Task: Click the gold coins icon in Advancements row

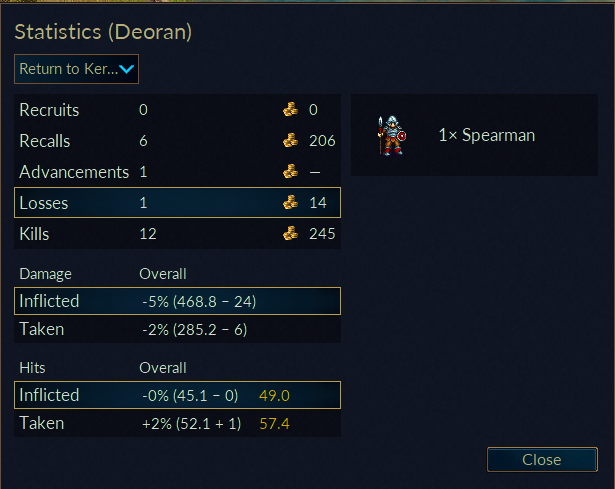Action: [290, 171]
